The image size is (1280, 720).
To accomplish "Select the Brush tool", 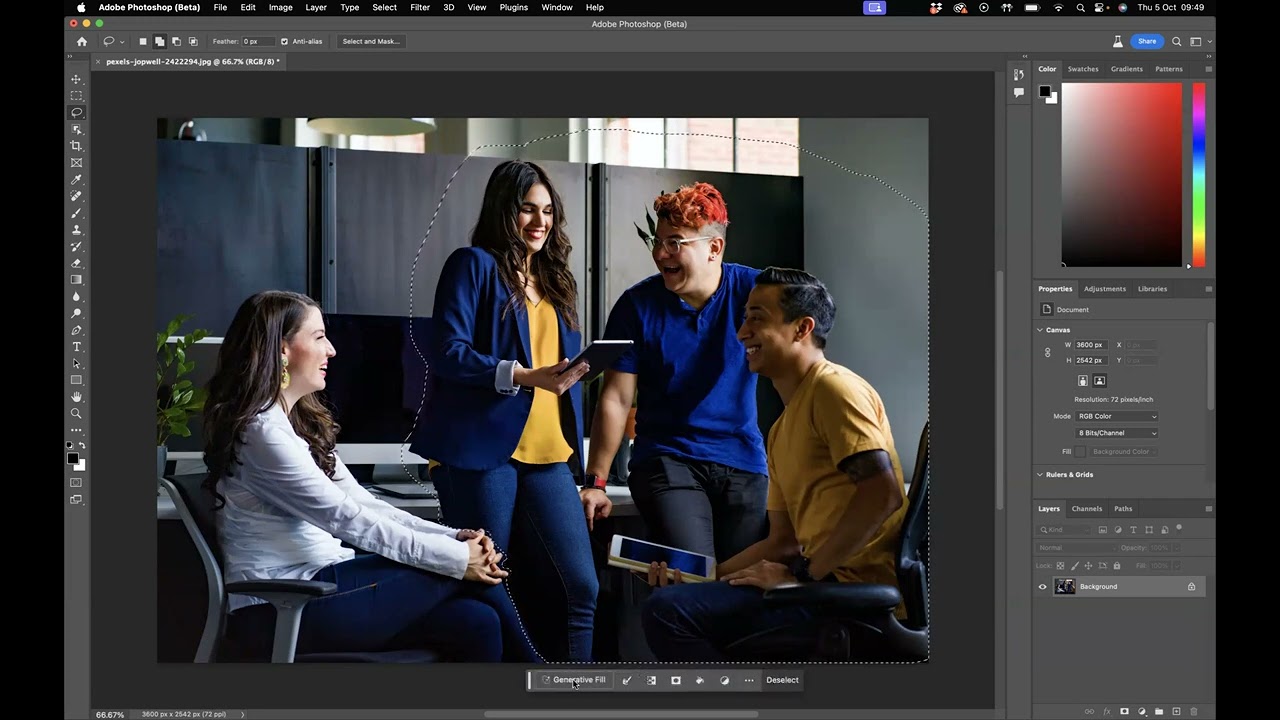I will click(76, 213).
